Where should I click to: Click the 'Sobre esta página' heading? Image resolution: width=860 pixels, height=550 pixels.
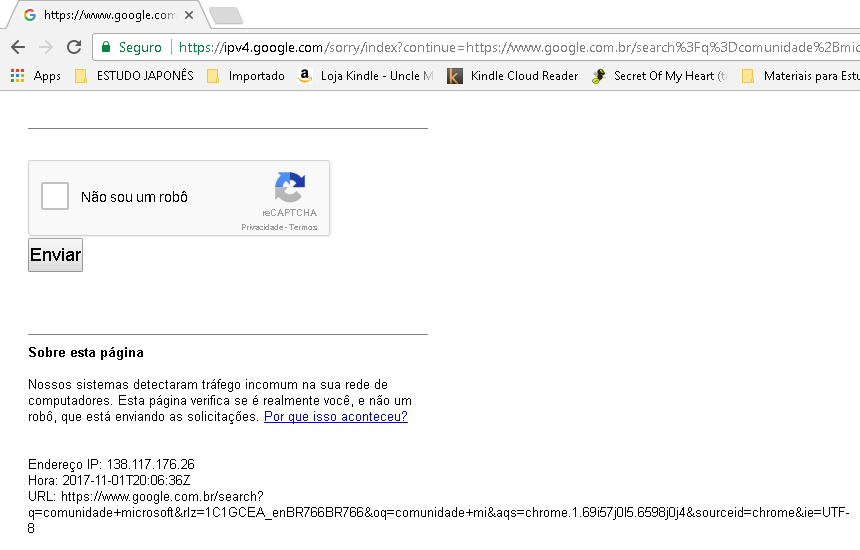(86, 353)
